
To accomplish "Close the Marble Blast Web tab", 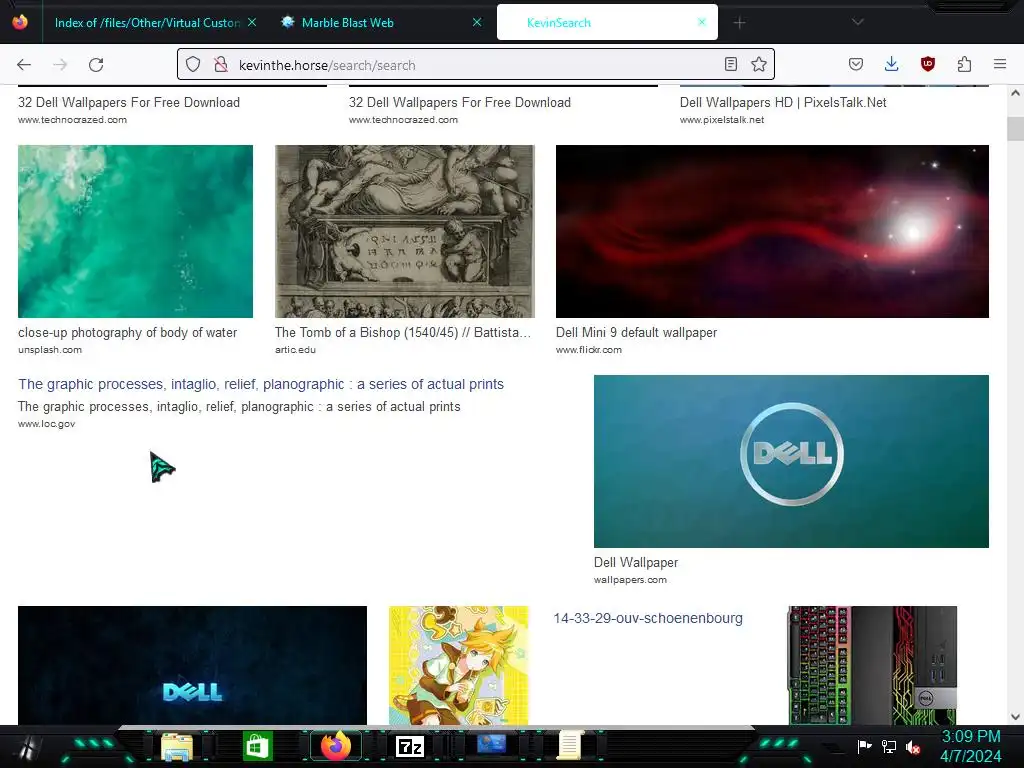I will point(477,22).
